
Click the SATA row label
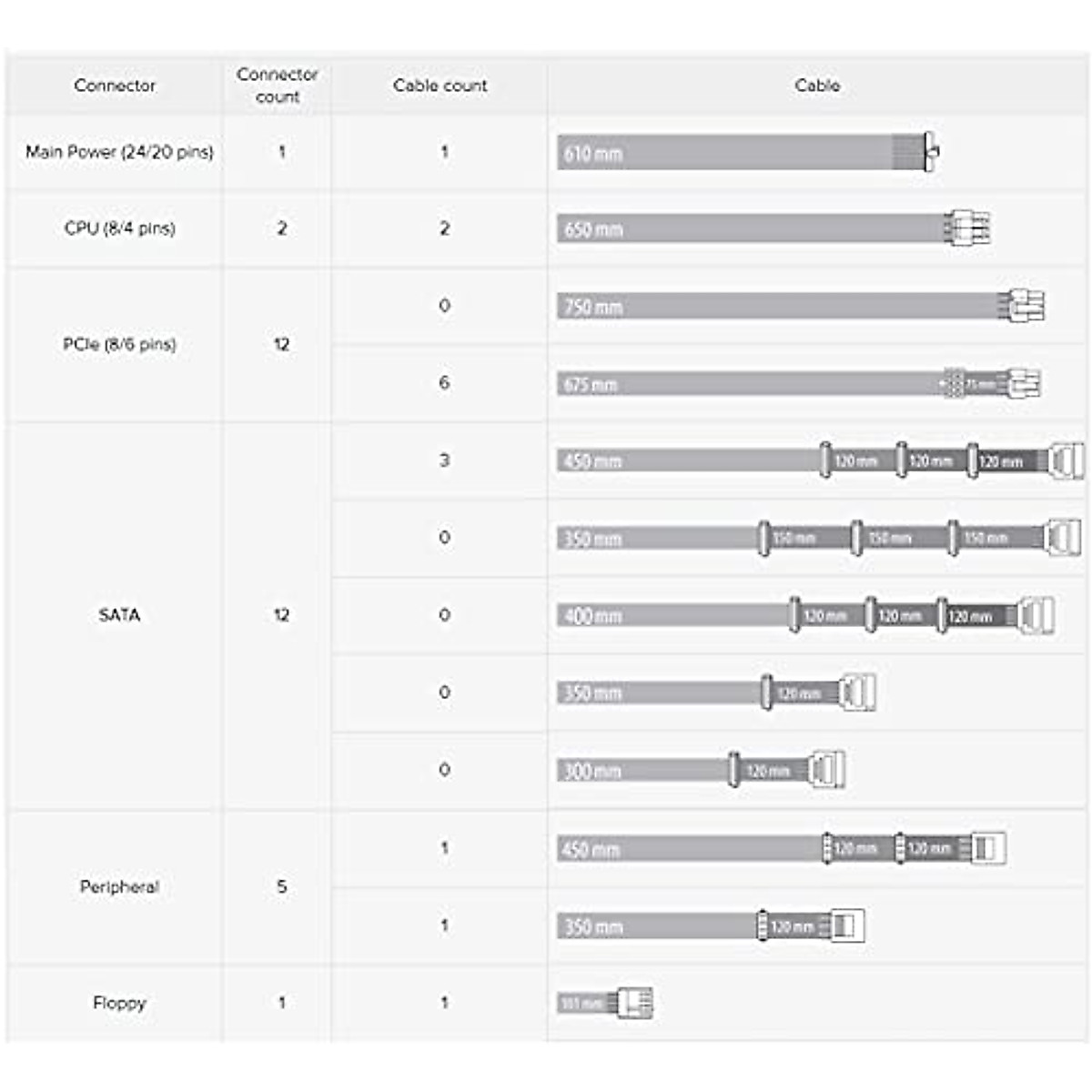(119, 615)
